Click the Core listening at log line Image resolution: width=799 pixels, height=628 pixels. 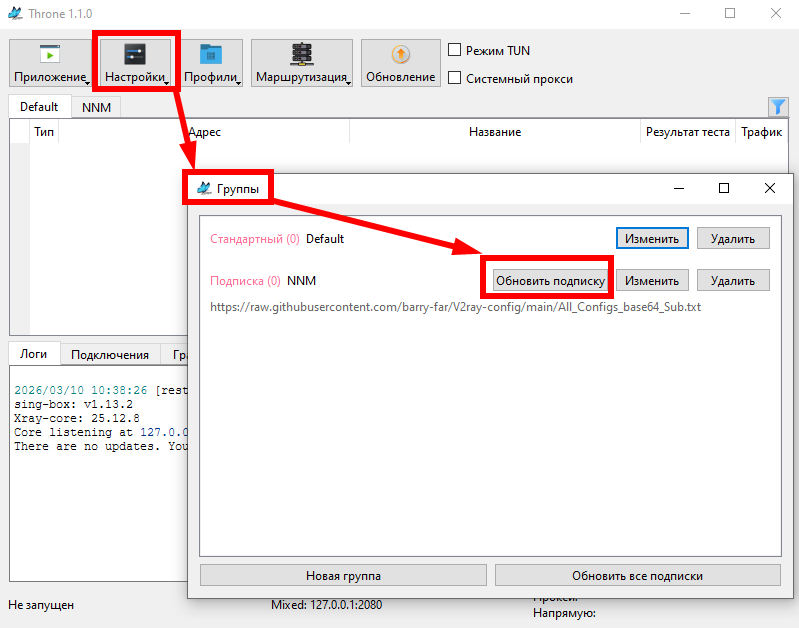coord(101,432)
